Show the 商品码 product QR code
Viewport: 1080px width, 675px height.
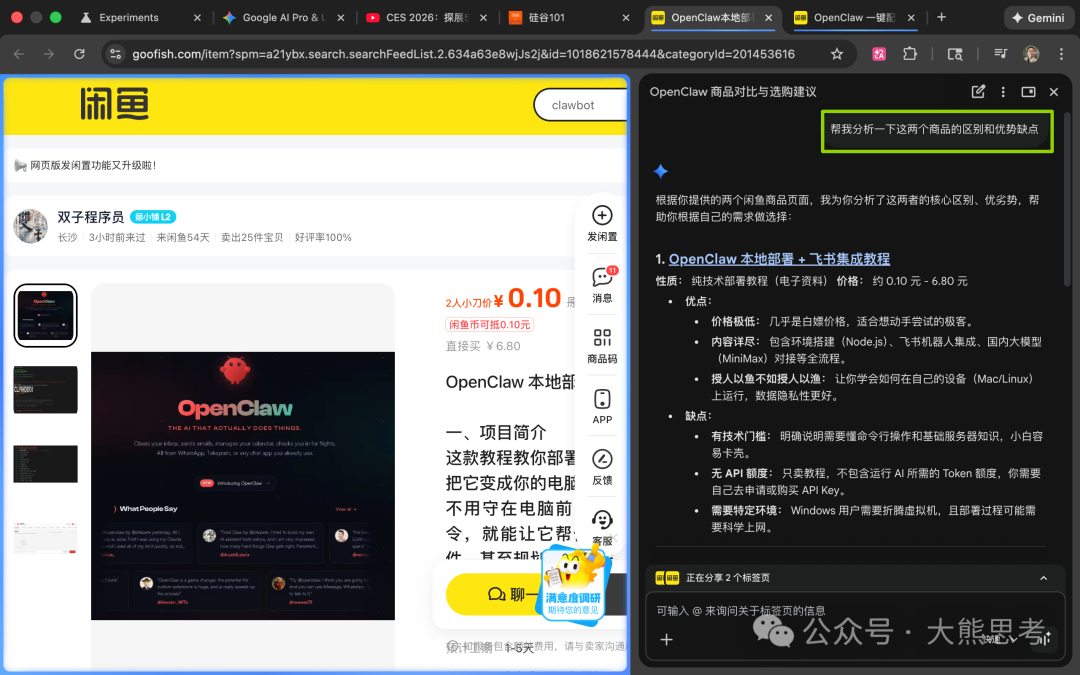pyautogui.click(x=601, y=340)
